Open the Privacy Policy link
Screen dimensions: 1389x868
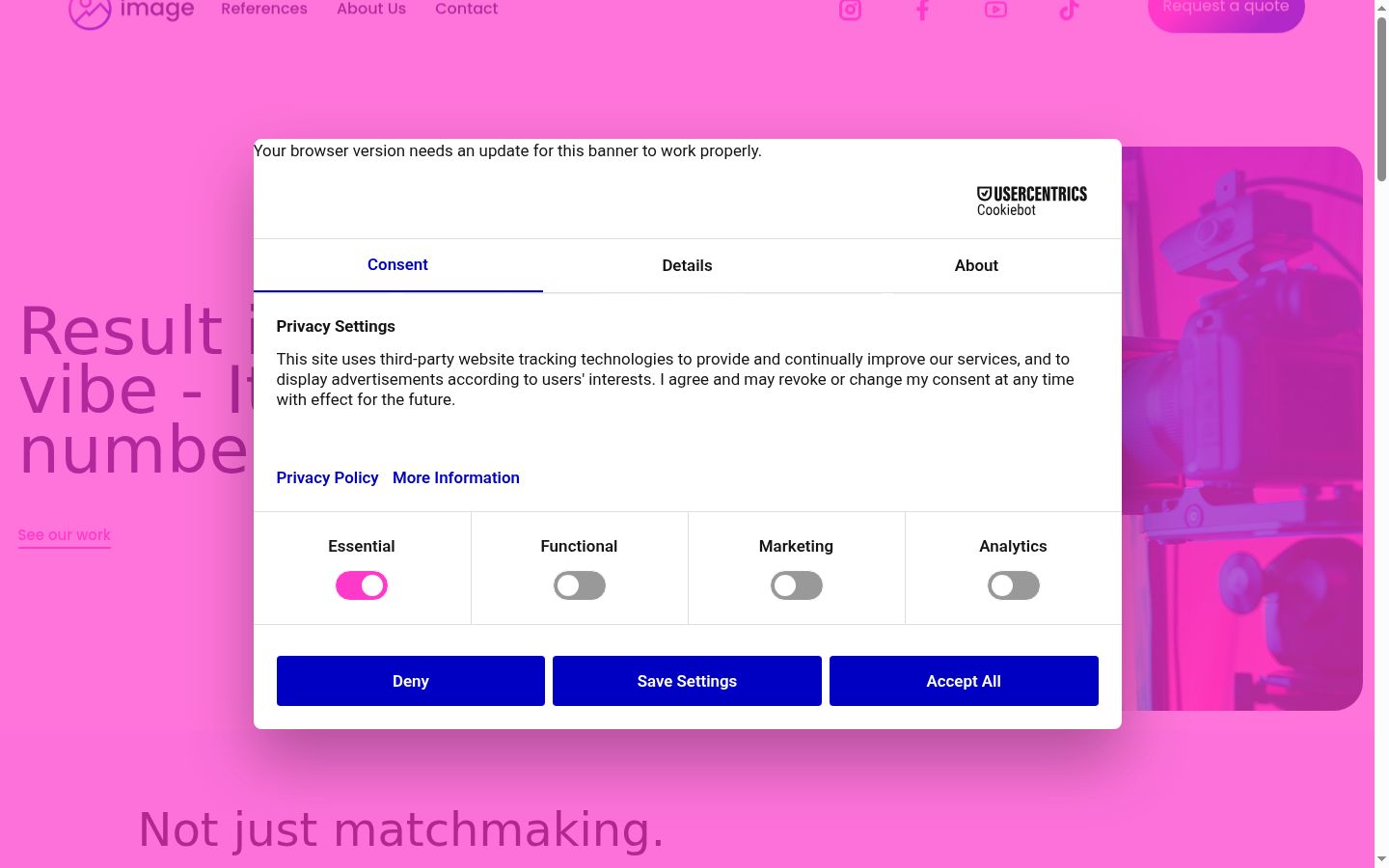click(327, 477)
